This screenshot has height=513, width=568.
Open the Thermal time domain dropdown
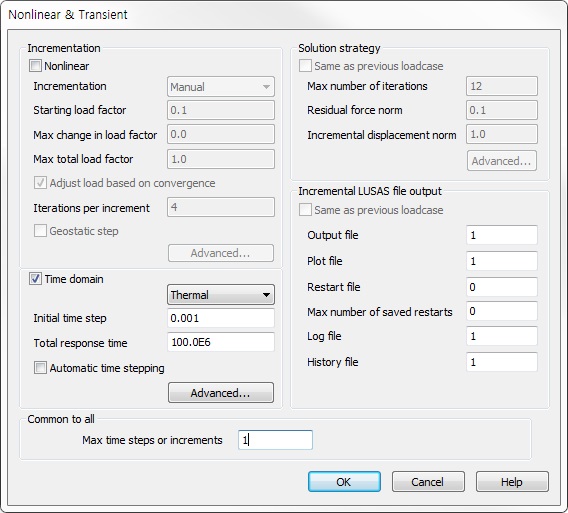pyautogui.click(x=221, y=295)
